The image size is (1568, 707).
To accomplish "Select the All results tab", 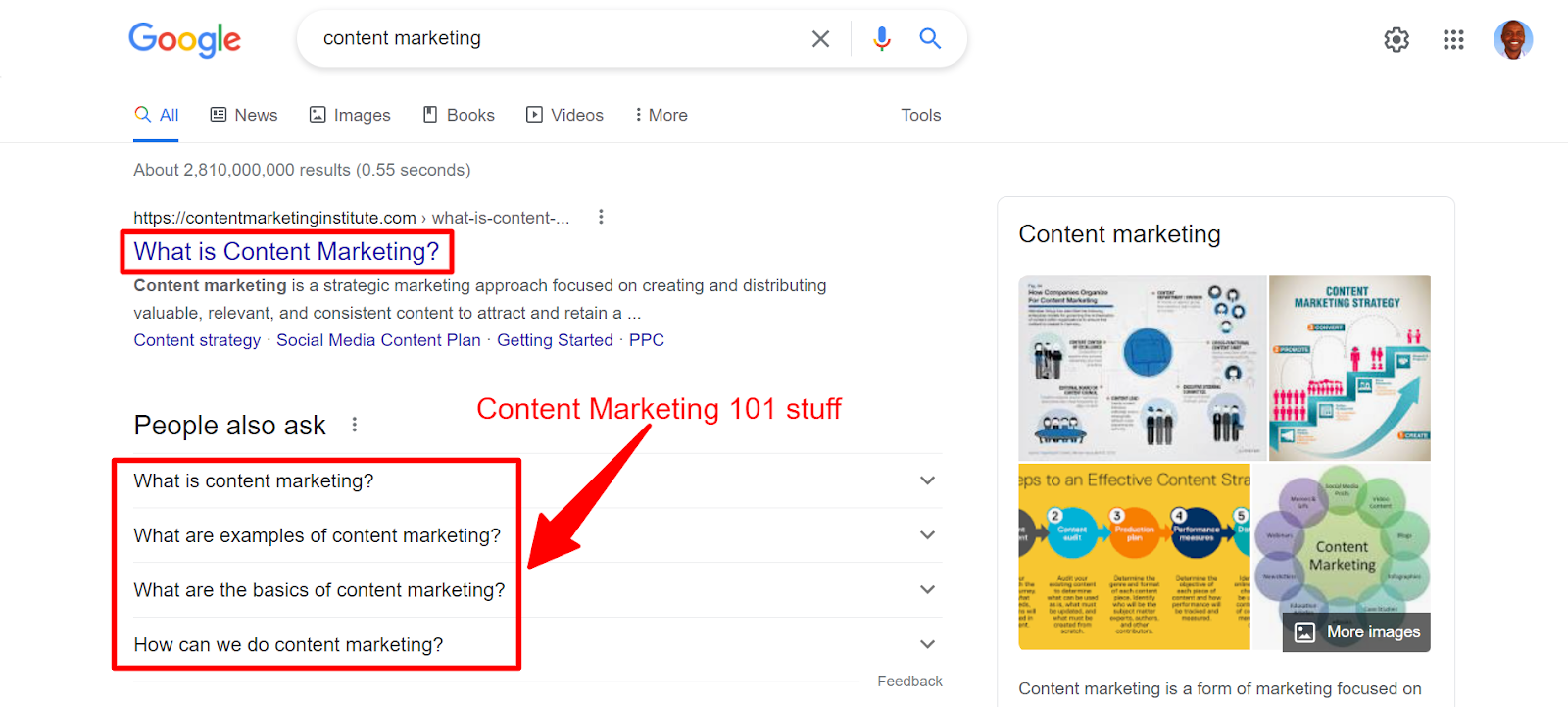I will [x=157, y=115].
